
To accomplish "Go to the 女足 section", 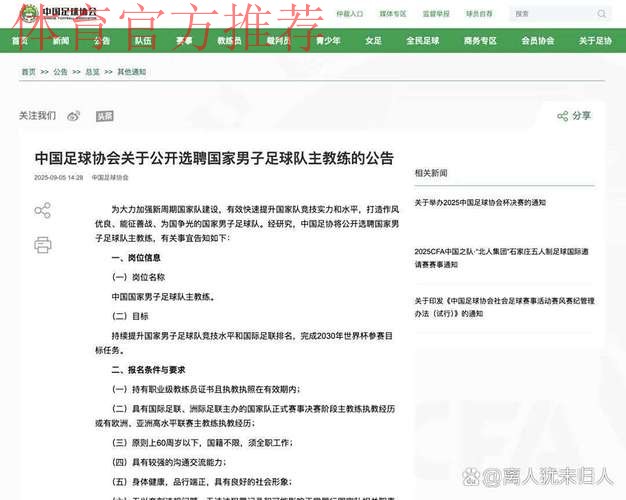I will click(373, 41).
